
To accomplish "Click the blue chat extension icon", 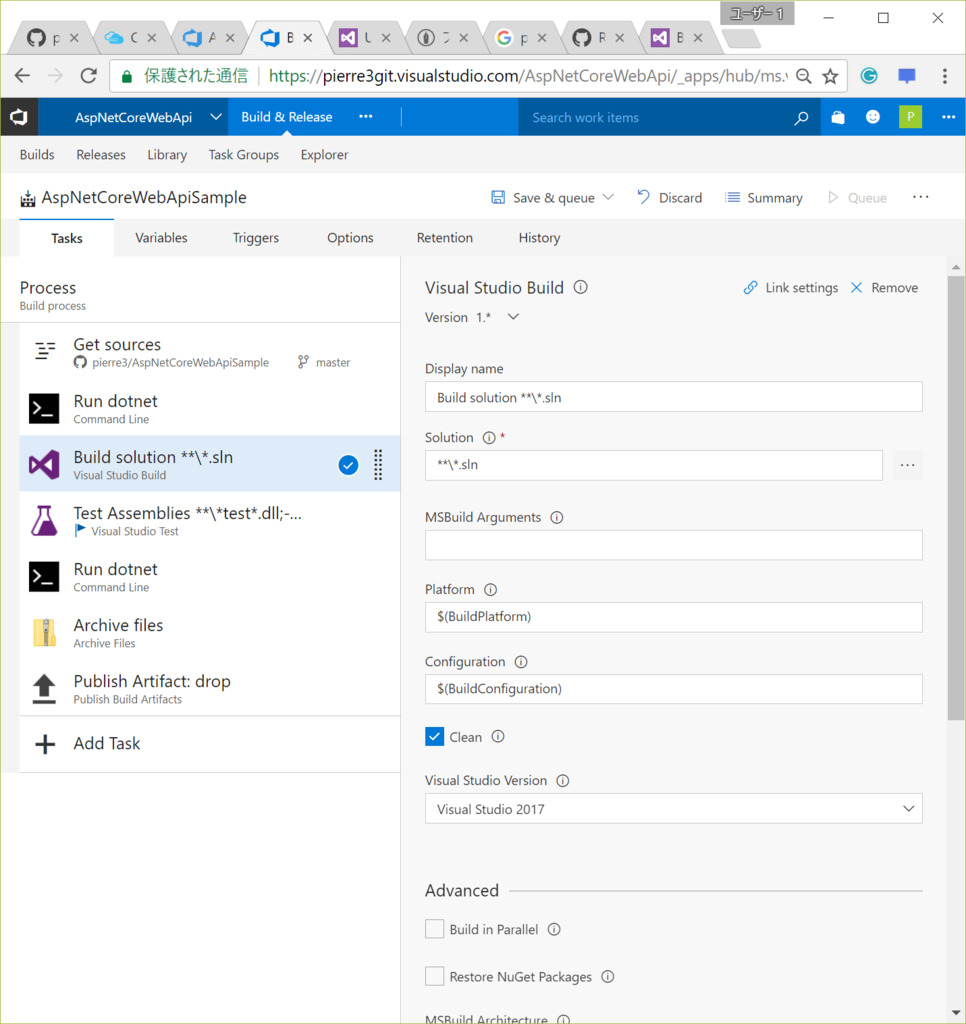I will pos(907,76).
